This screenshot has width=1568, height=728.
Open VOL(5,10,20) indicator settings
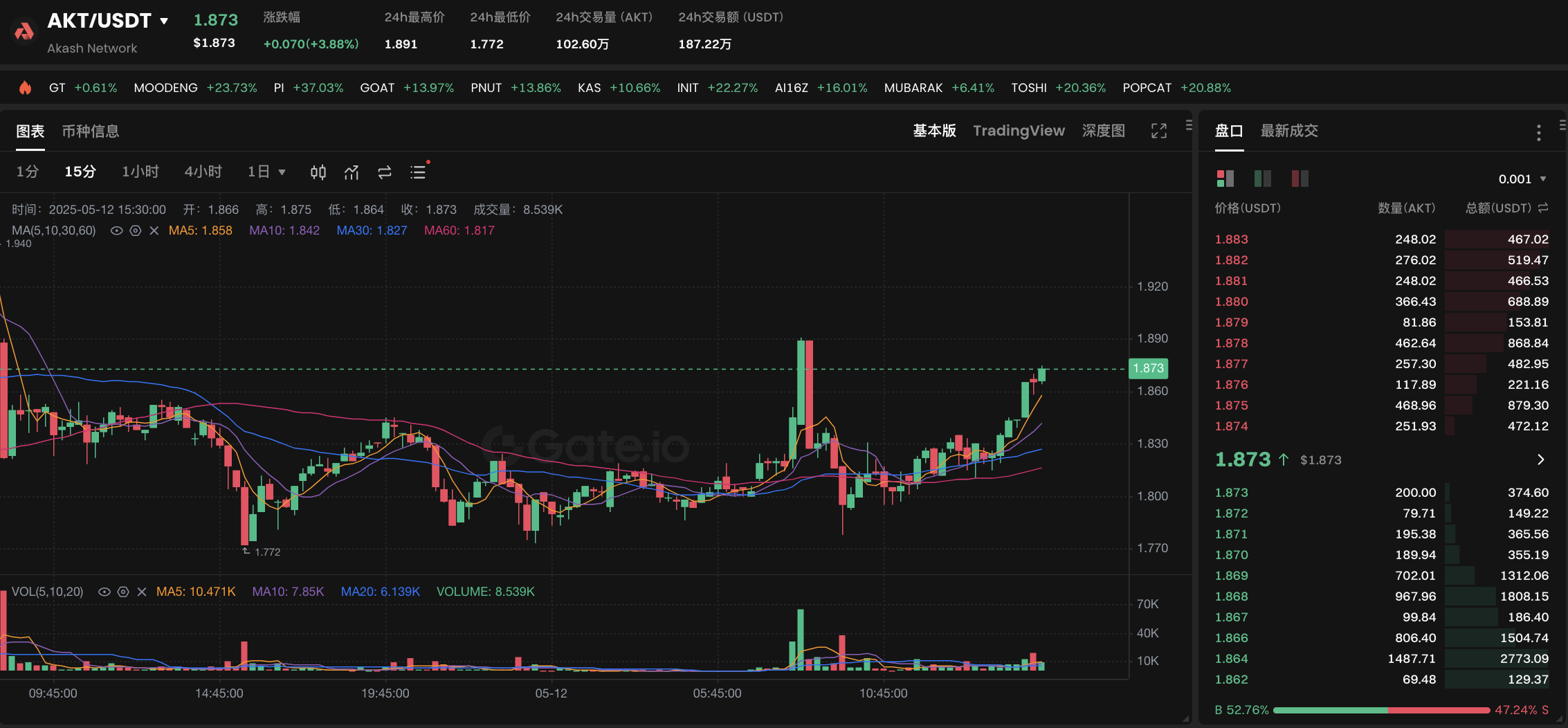(x=123, y=592)
